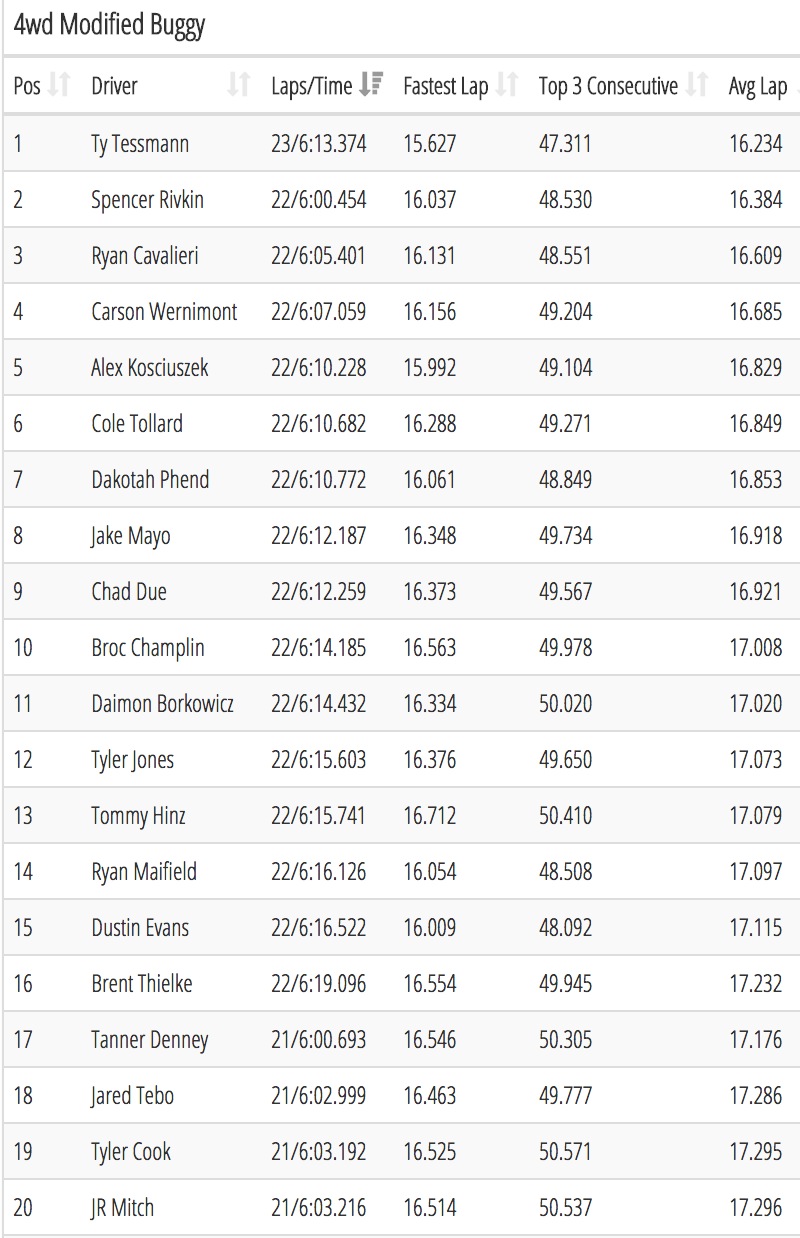Click the sort arrows next to Pos

point(60,86)
